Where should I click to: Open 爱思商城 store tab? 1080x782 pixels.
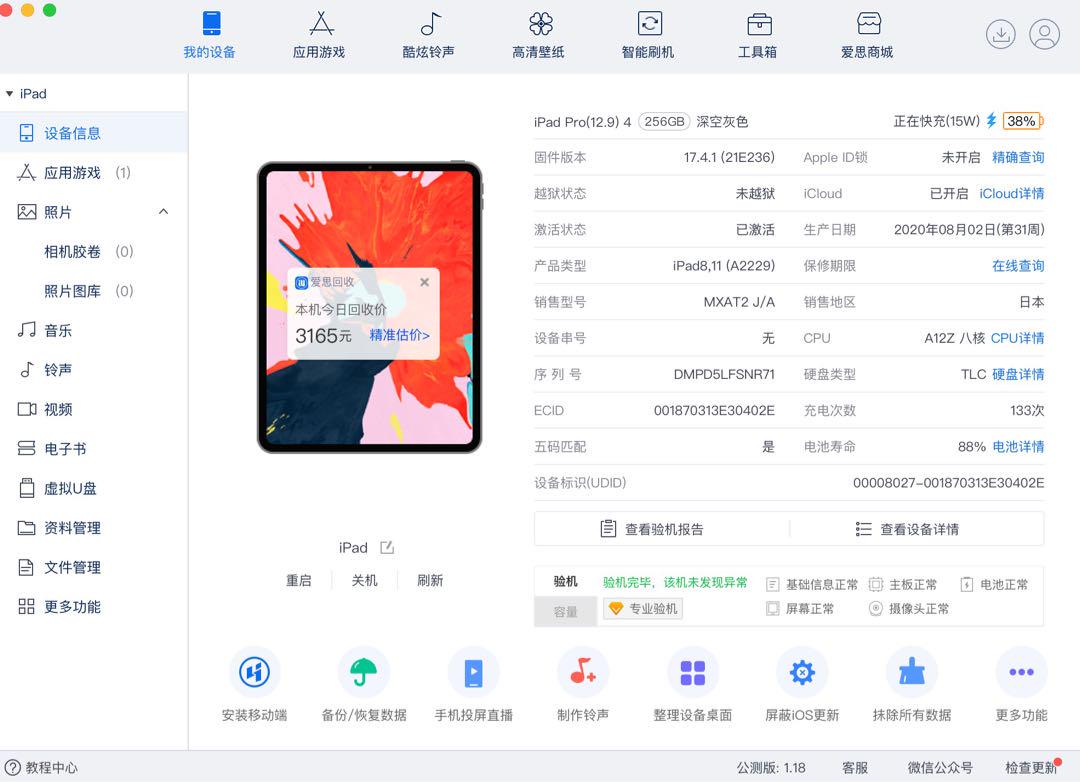[867, 35]
